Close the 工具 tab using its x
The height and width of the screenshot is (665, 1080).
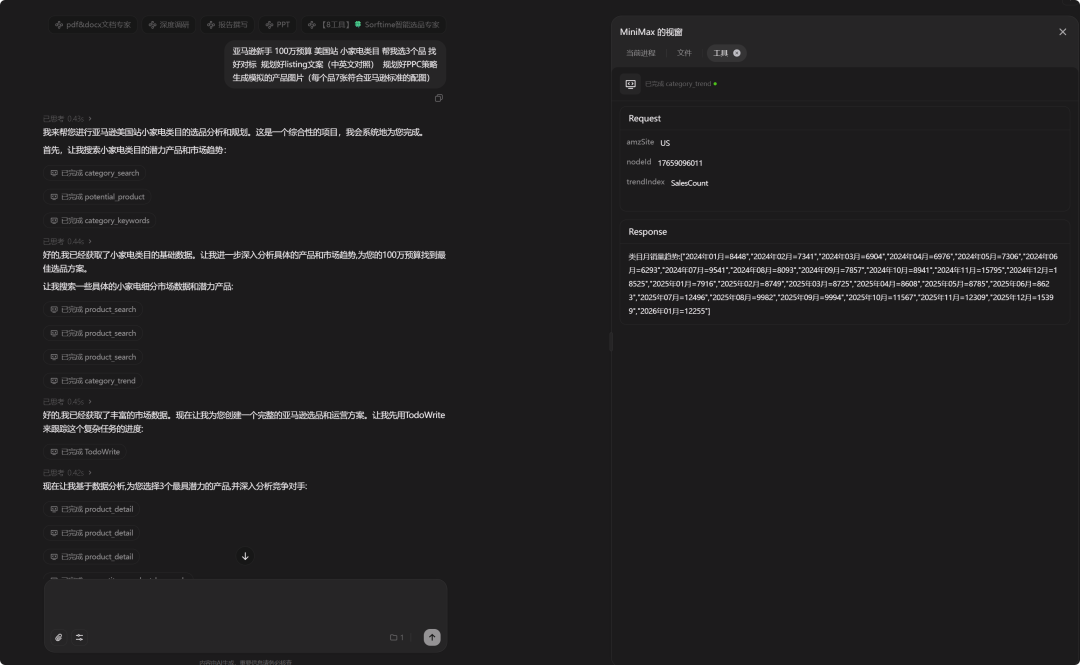737,53
